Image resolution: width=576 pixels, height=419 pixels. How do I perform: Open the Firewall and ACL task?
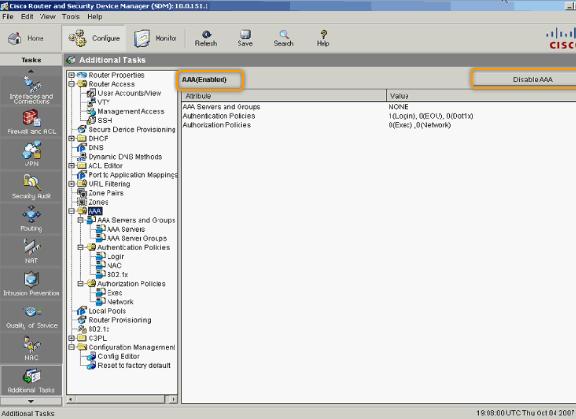(31, 122)
